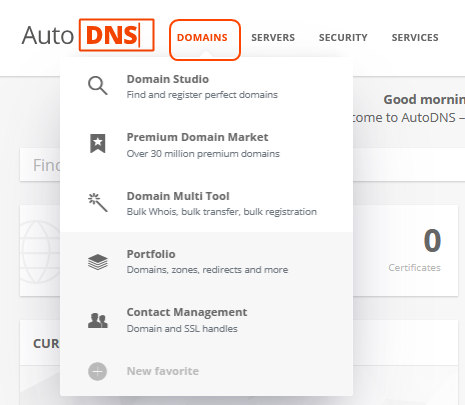Click the Premium Domain Market bookmark icon
The width and height of the screenshot is (465, 405).
point(98,144)
